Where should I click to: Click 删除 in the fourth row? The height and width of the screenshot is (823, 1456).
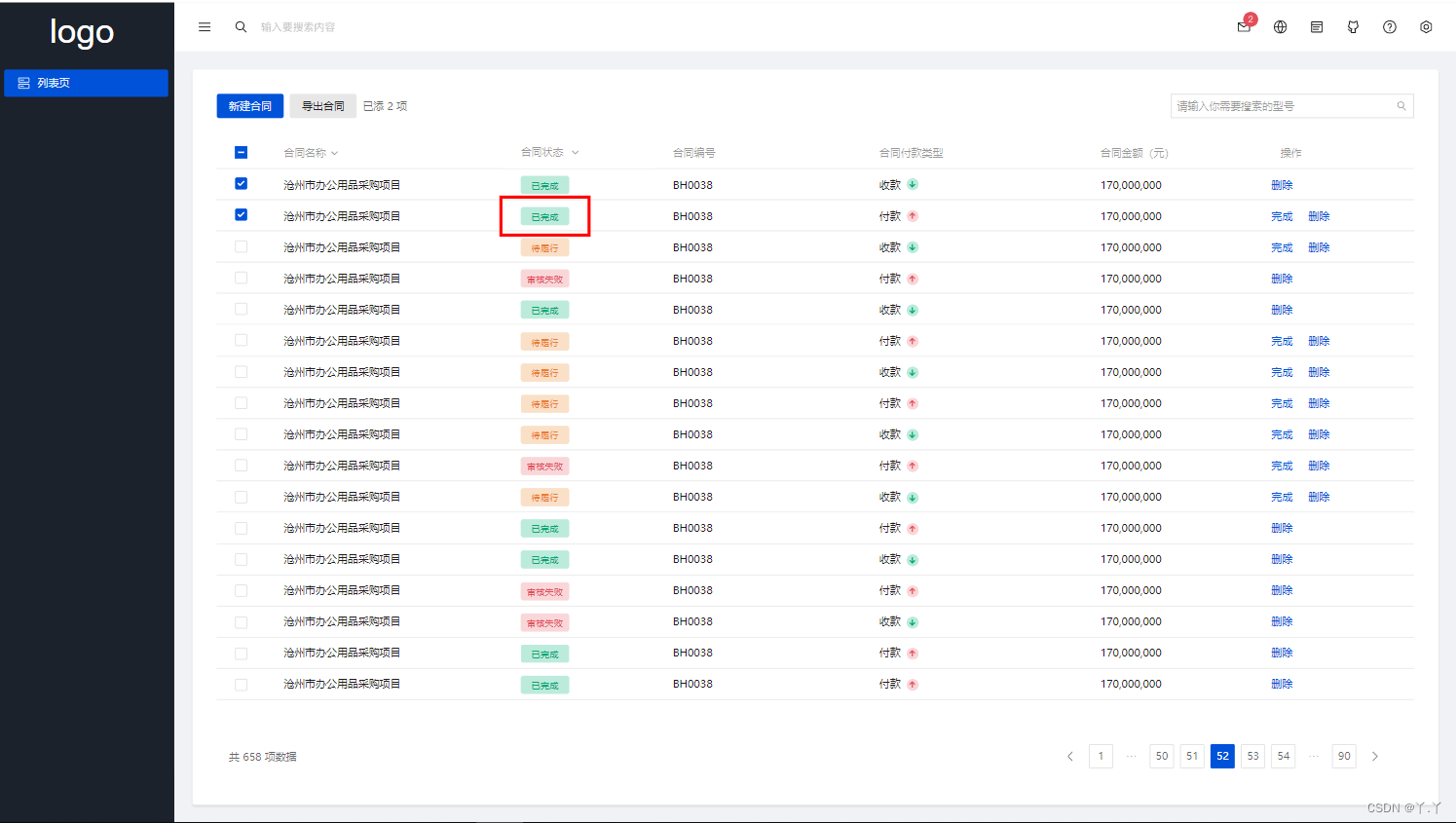(x=1282, y=279)
